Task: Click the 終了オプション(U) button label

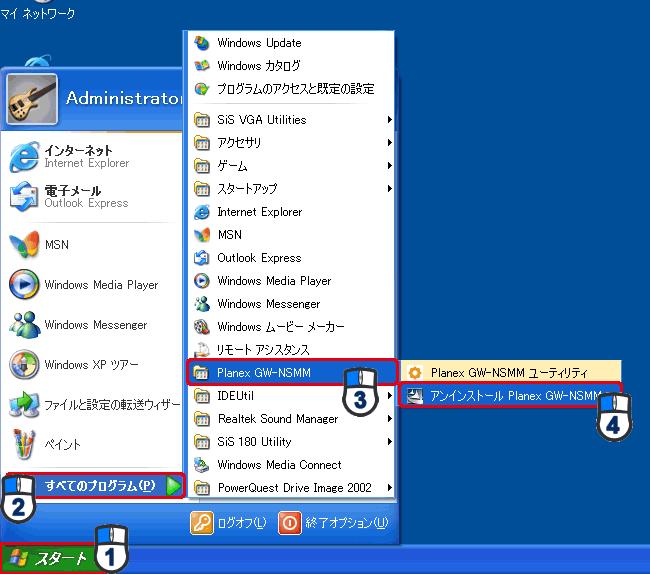Action: coord(347,523)
